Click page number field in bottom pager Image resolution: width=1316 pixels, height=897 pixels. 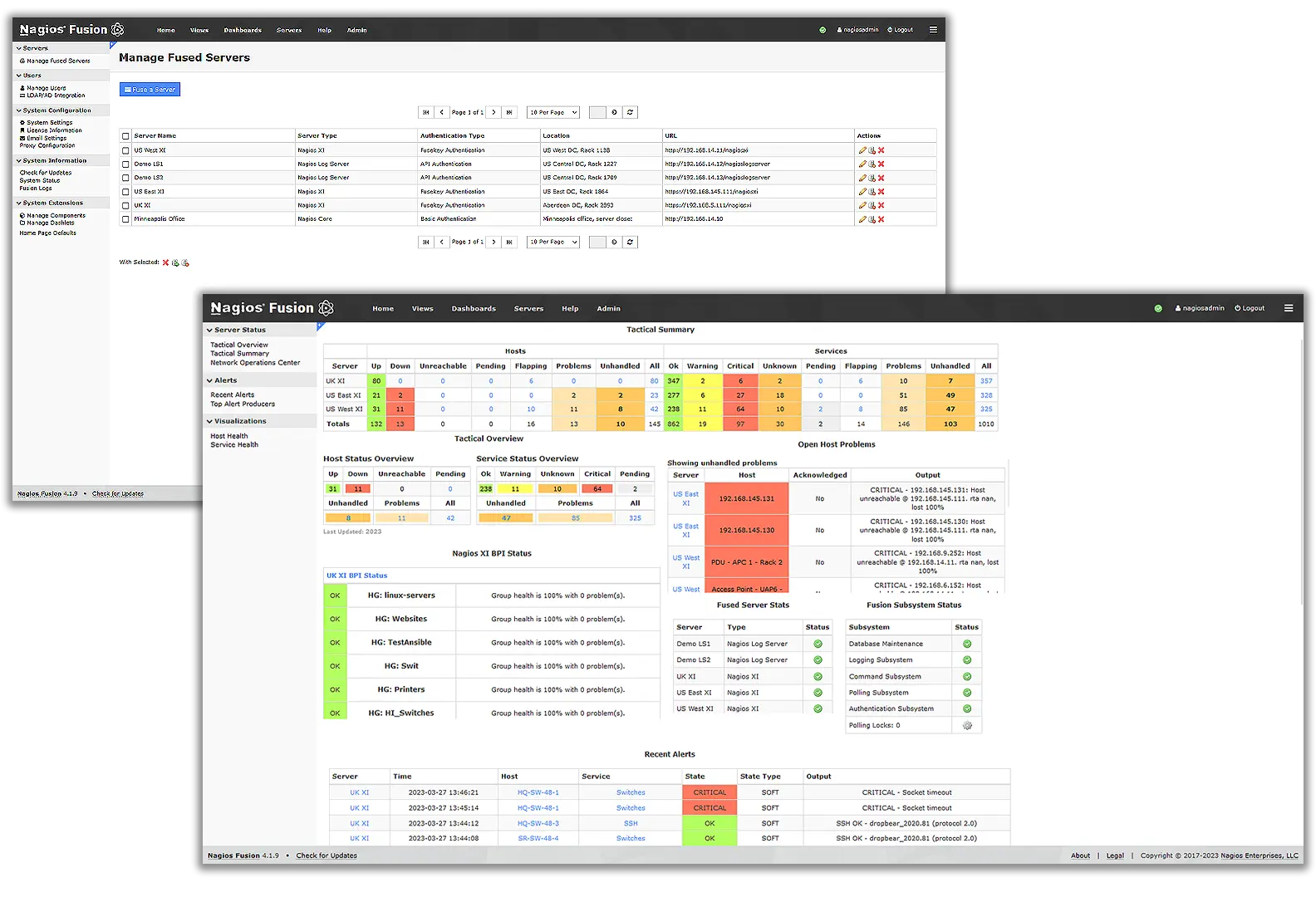(x=597, y=242)
